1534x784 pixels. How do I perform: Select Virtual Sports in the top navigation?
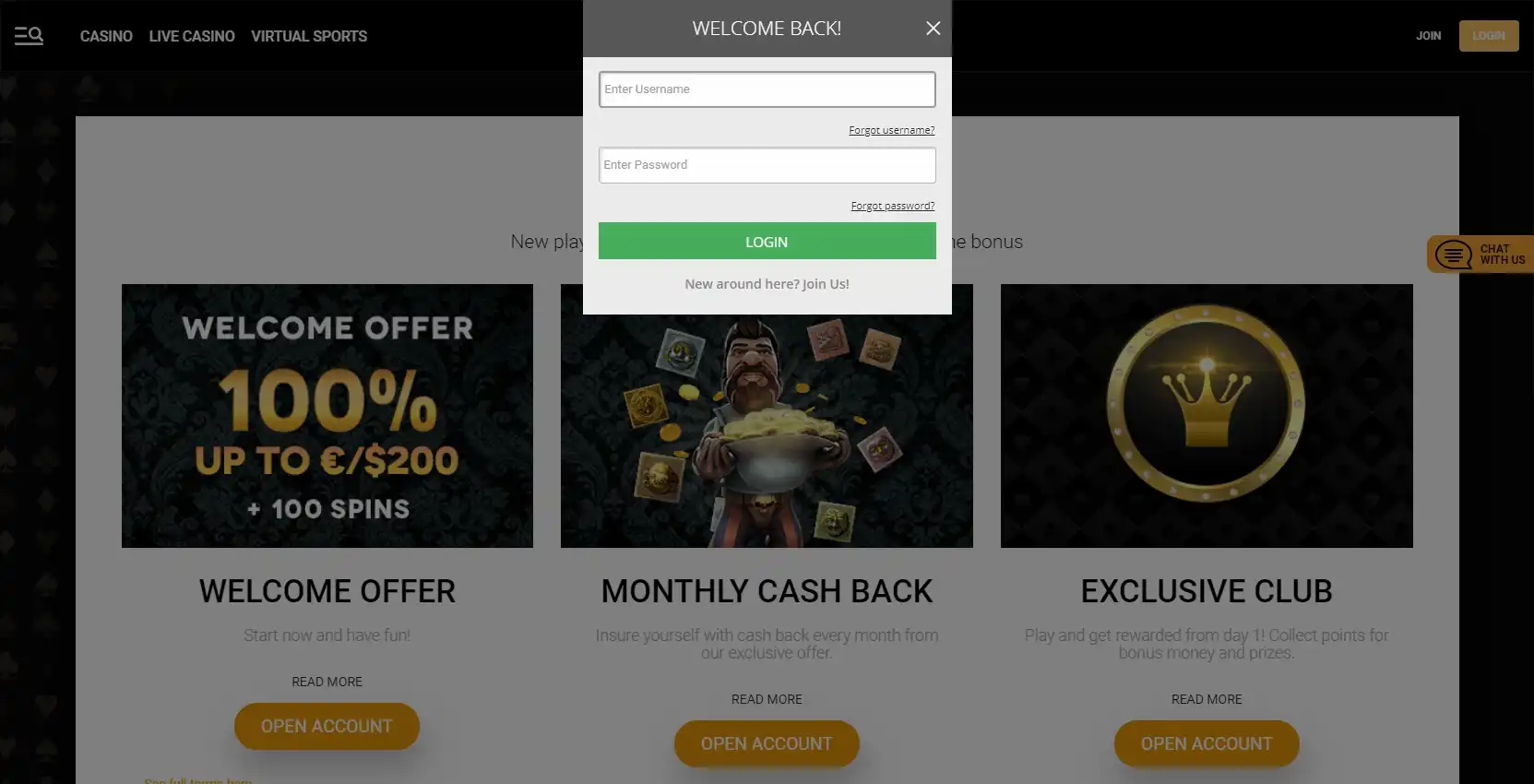tap(309, 36)
